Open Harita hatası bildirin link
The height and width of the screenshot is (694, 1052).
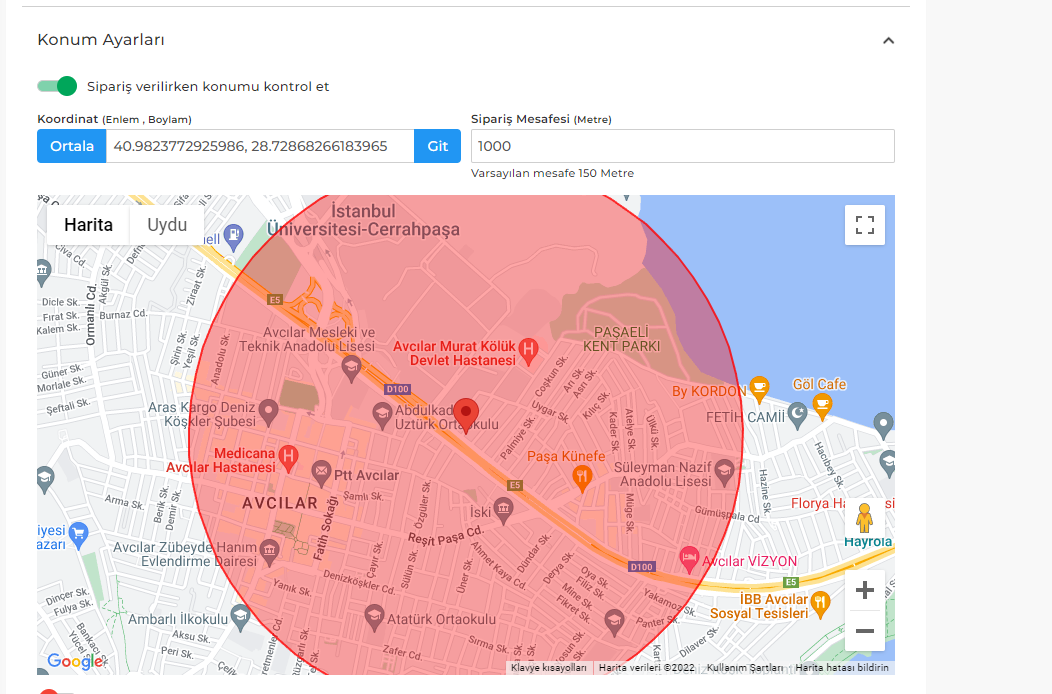(842, 668)
